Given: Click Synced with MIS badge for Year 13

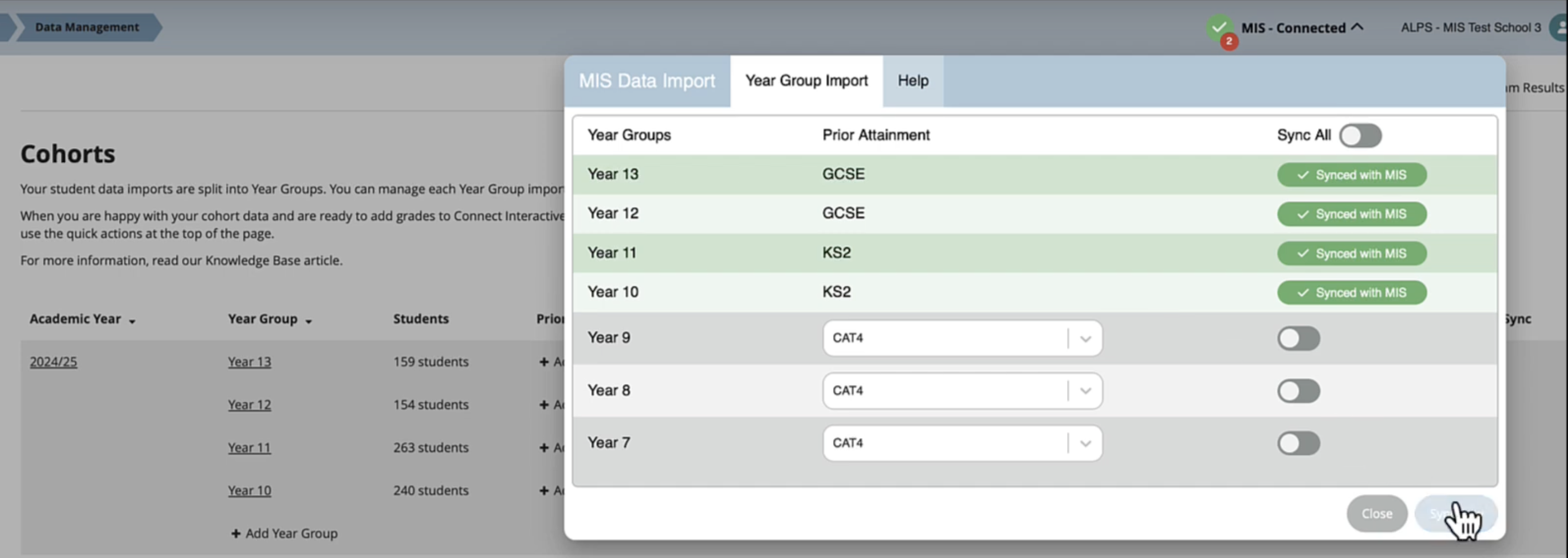Looking at the screenshot, I should 1351,175.
